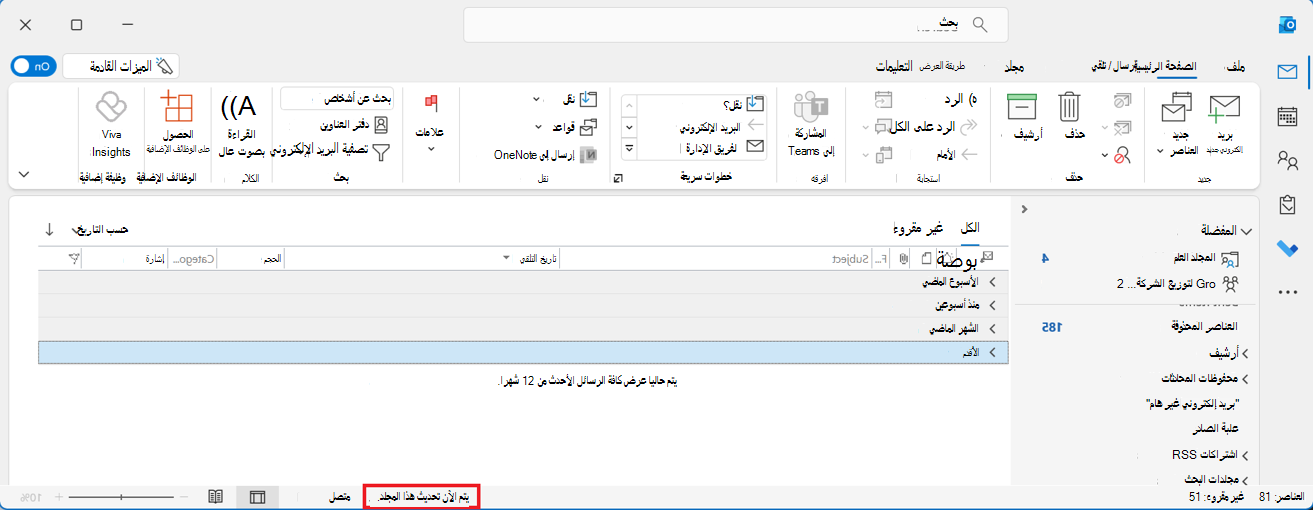Show الكل All messages tab
Screen dimensions: 1313x510
point(969,228)
